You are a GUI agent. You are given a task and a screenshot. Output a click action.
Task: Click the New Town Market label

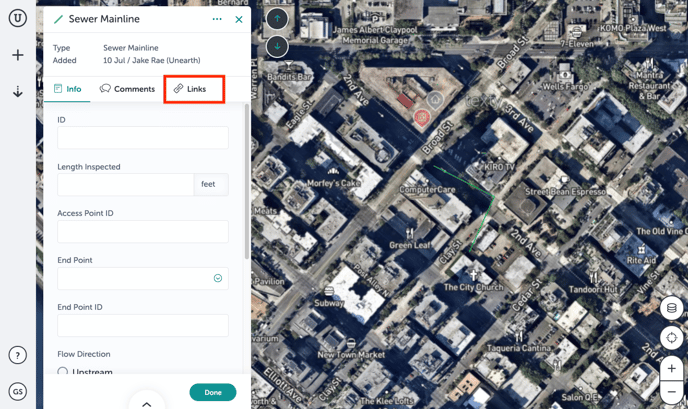coord(351,355)
